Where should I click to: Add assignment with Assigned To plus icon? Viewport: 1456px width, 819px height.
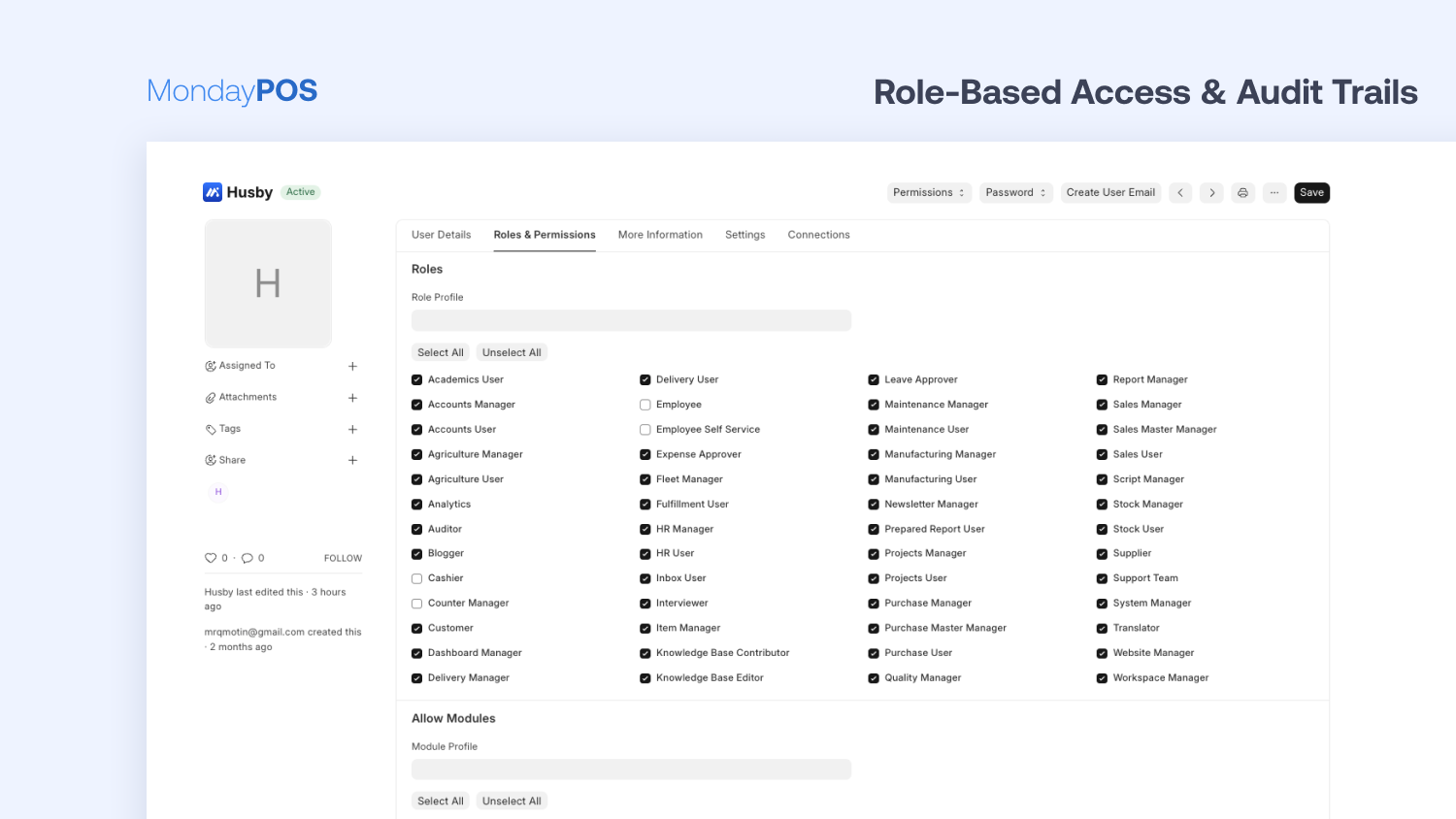coord(352,367)
